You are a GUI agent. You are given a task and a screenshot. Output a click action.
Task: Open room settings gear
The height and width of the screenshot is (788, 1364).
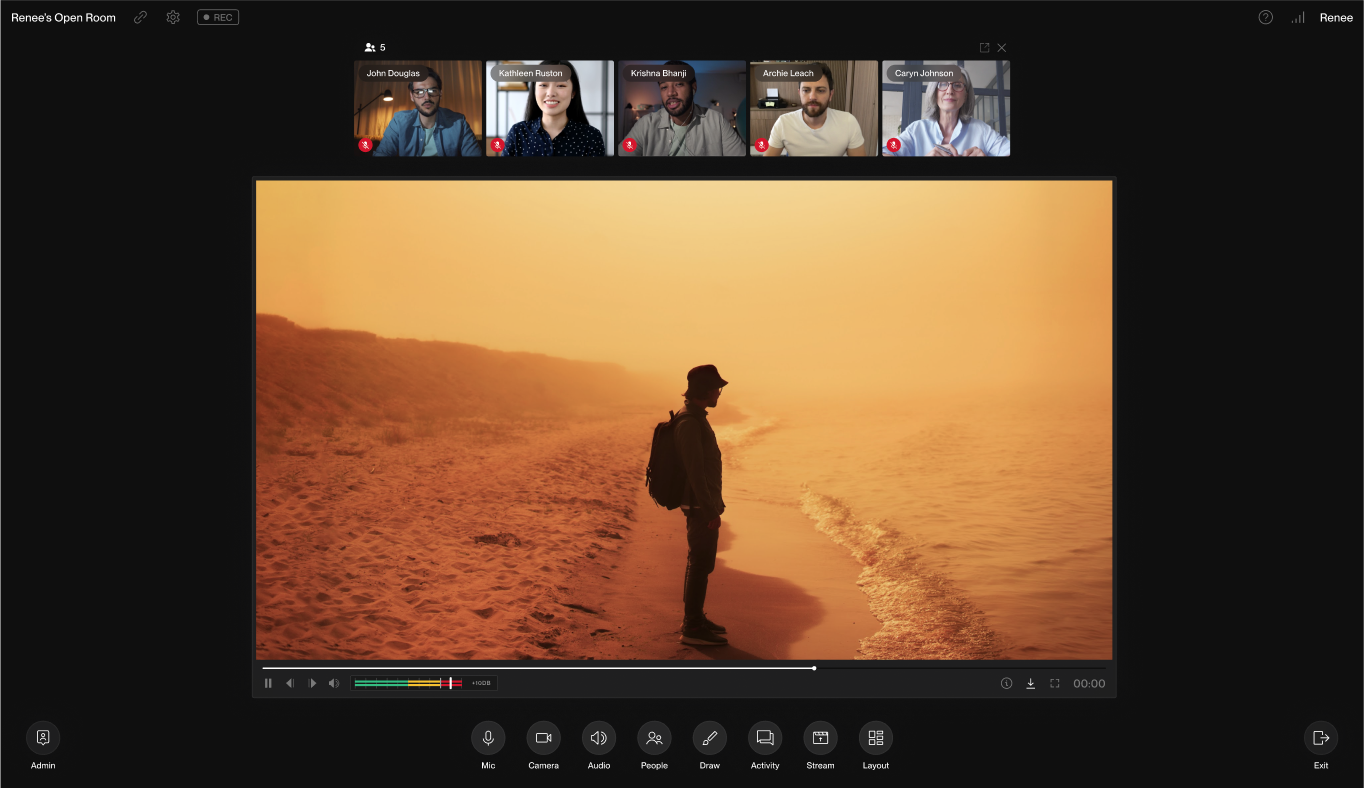pos(173,17)
